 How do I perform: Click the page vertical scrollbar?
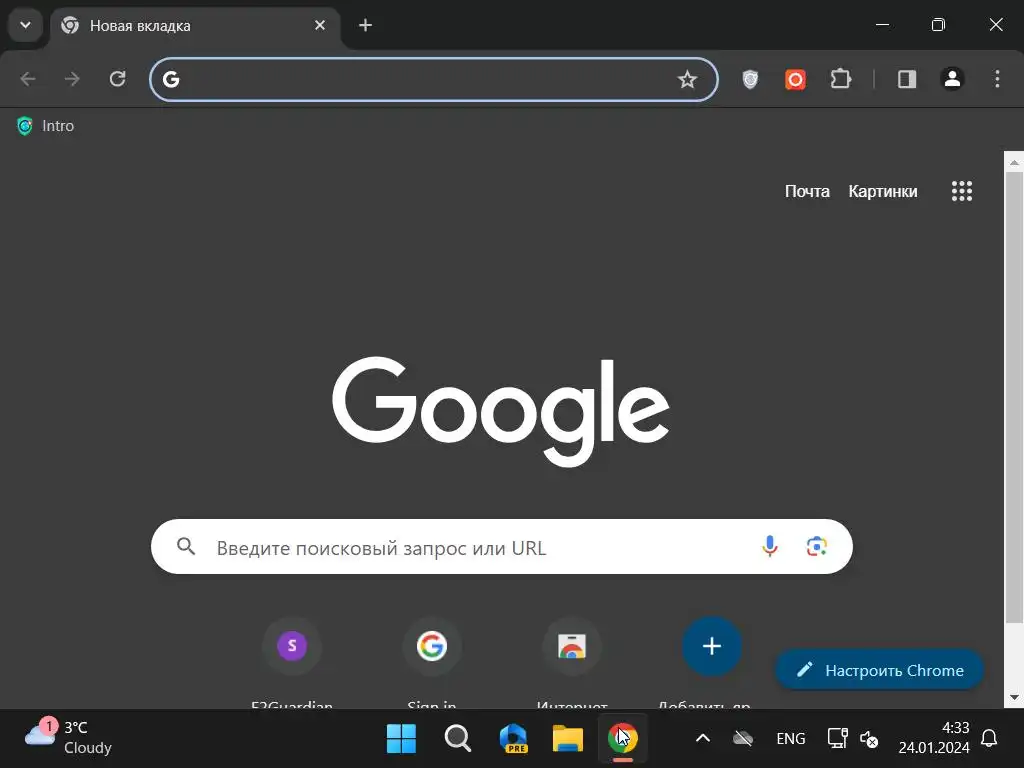1014,397
